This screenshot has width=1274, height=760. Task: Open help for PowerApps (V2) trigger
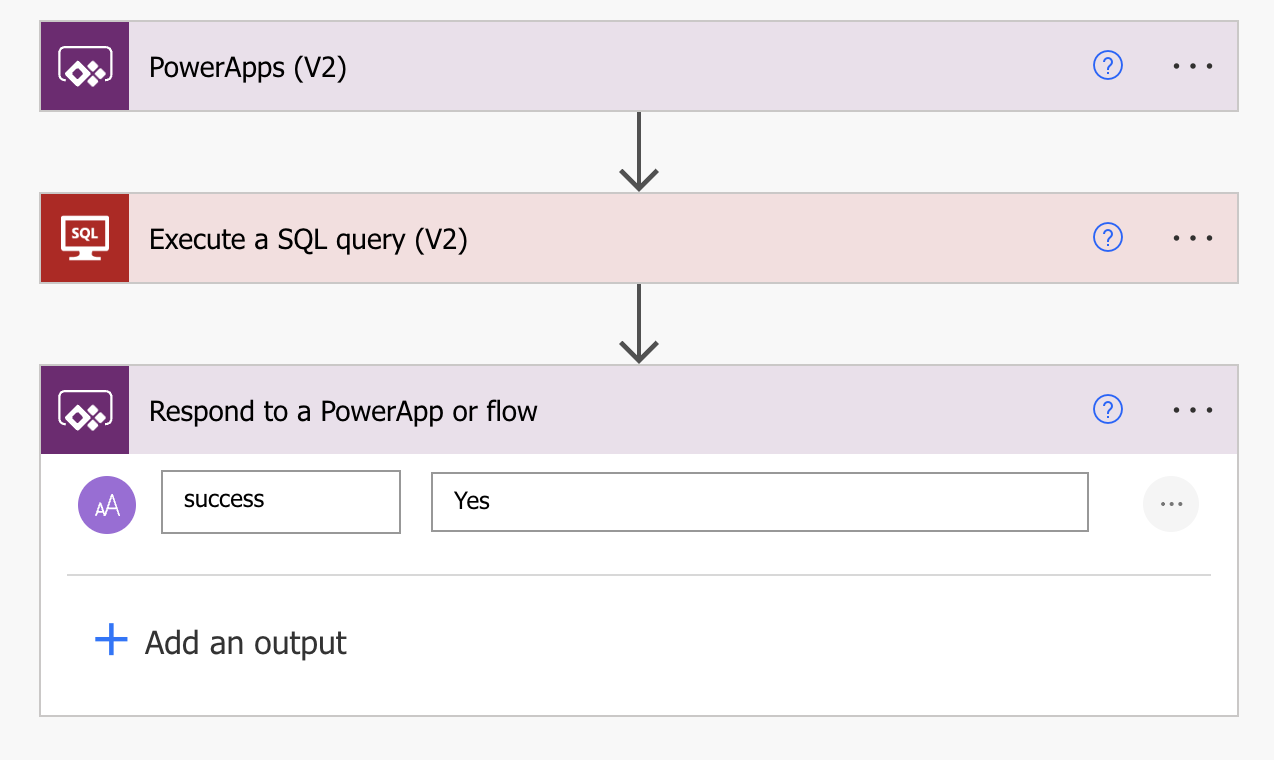click(x=1107, y=66)
